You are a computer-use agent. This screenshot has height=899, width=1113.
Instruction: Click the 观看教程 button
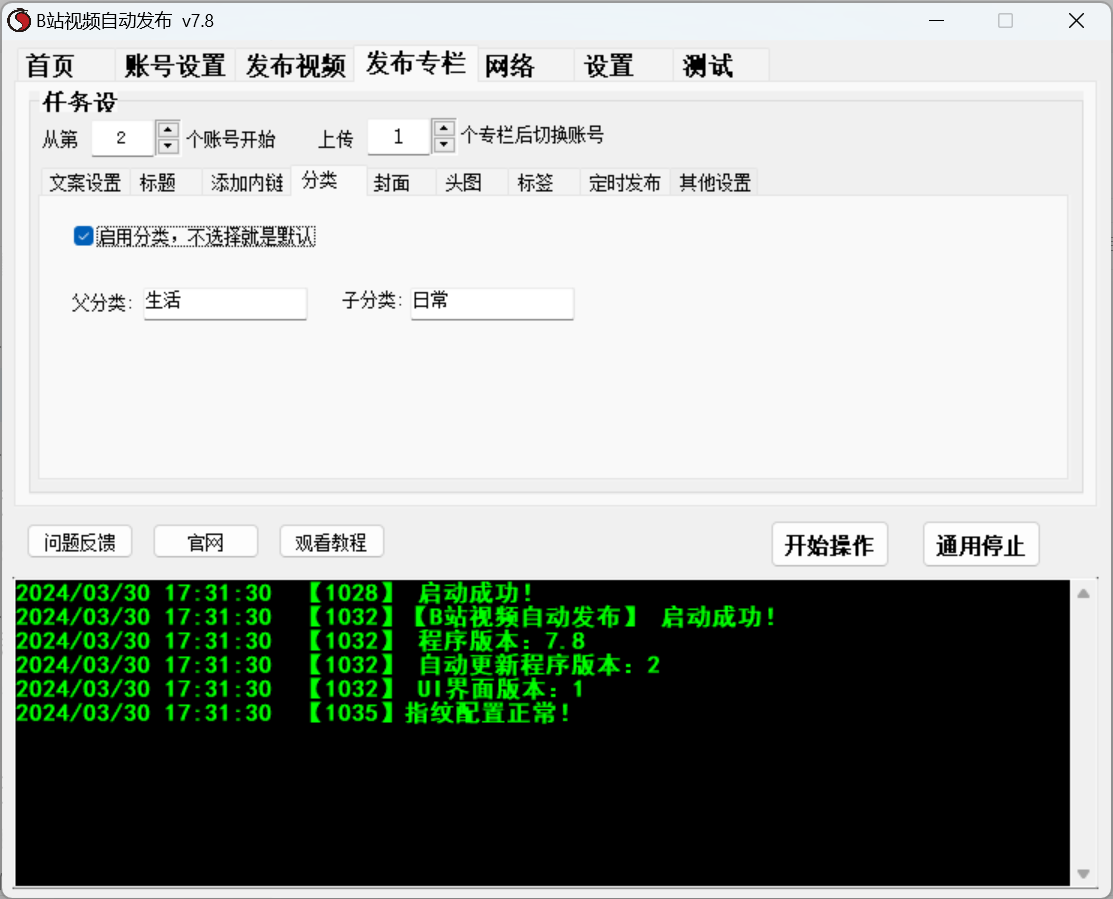(x=331, y=542)
